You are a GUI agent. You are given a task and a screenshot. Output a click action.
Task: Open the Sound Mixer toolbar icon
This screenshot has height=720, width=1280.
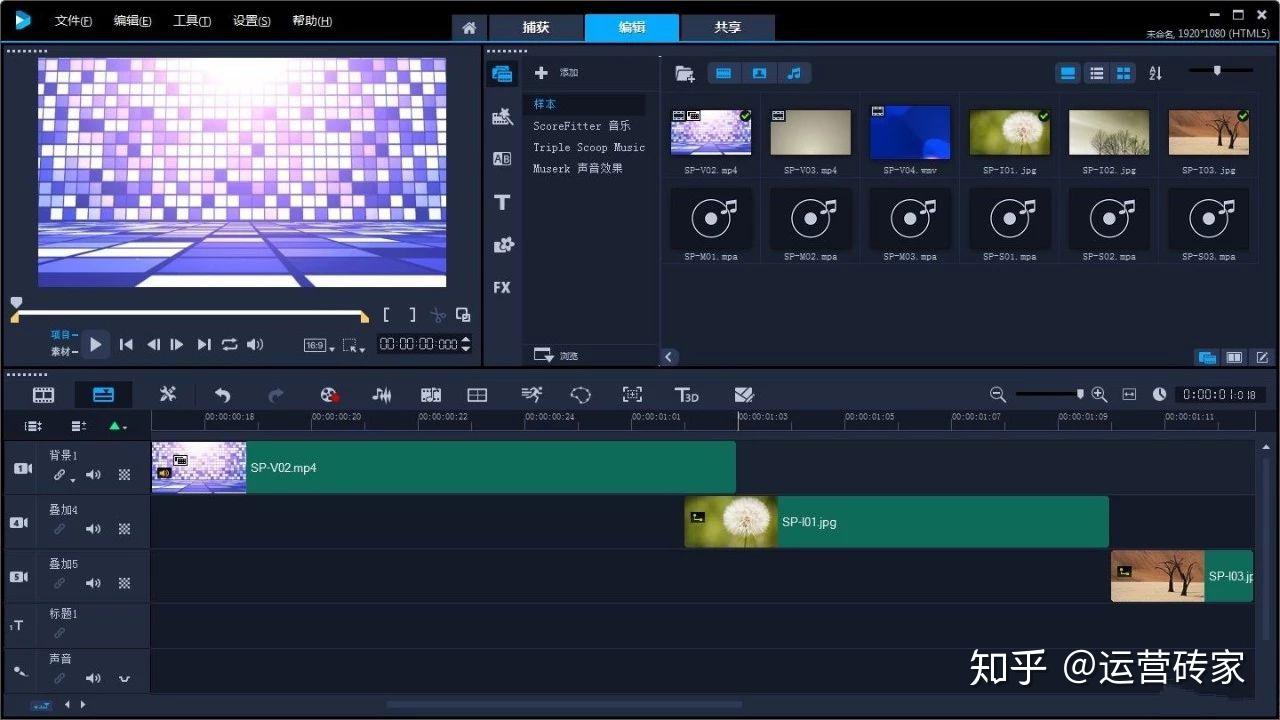381,394
